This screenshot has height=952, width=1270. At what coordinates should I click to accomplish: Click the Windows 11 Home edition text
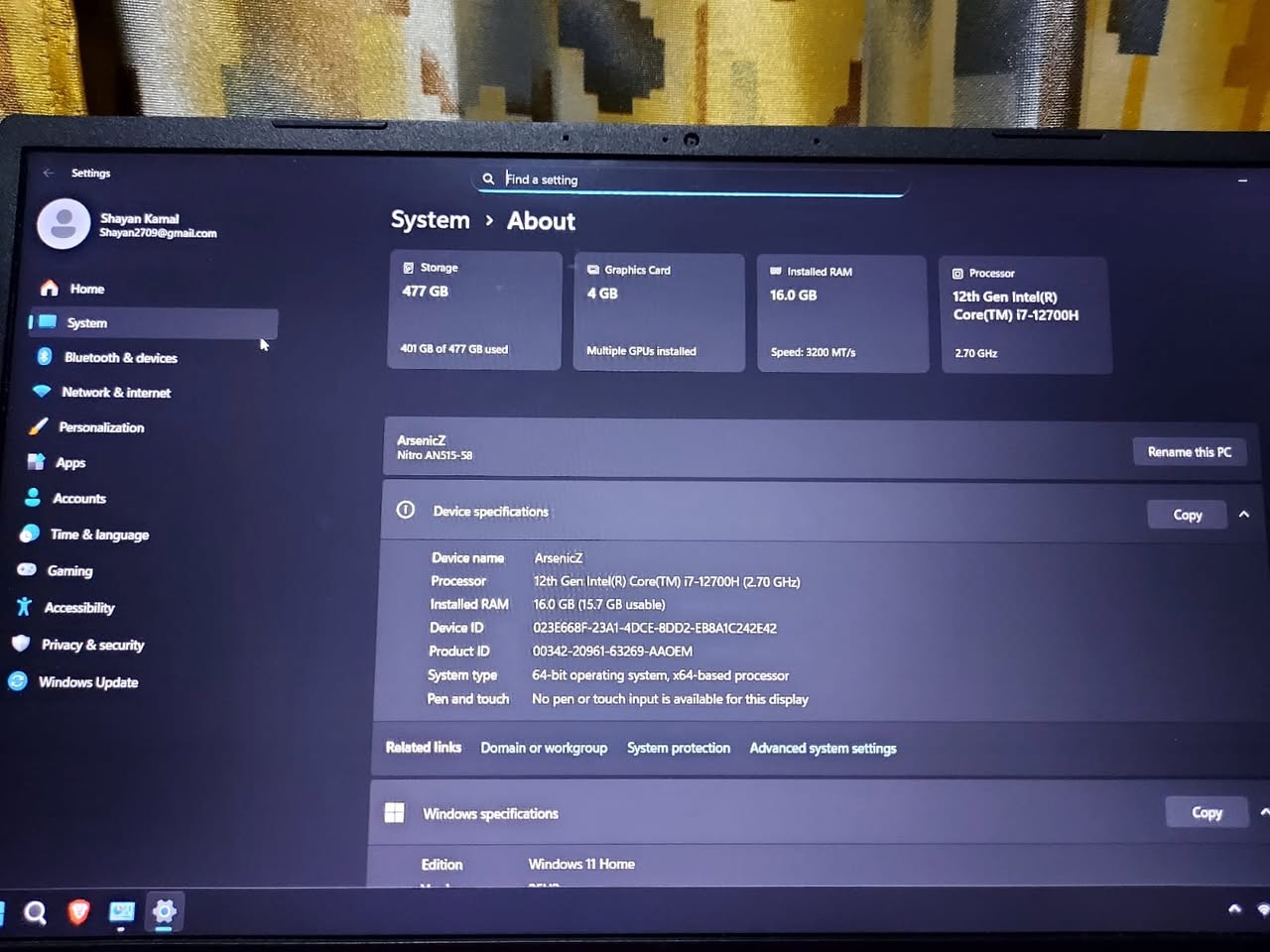coord(581,864)
